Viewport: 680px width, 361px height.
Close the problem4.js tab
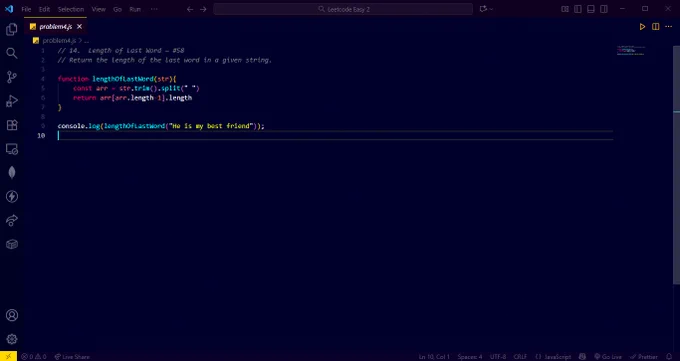[x=79, y=27]
